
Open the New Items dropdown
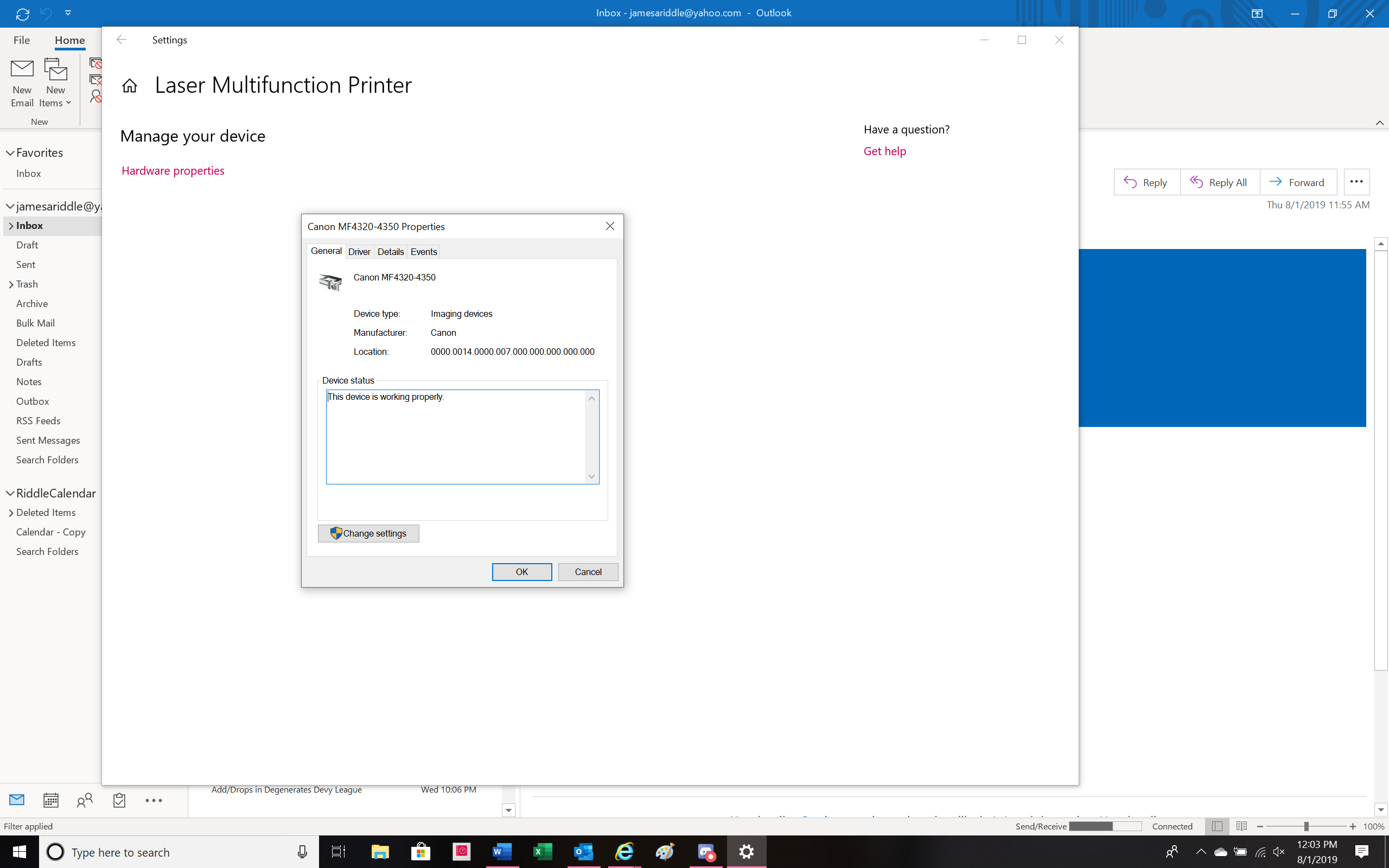[56, 82]
